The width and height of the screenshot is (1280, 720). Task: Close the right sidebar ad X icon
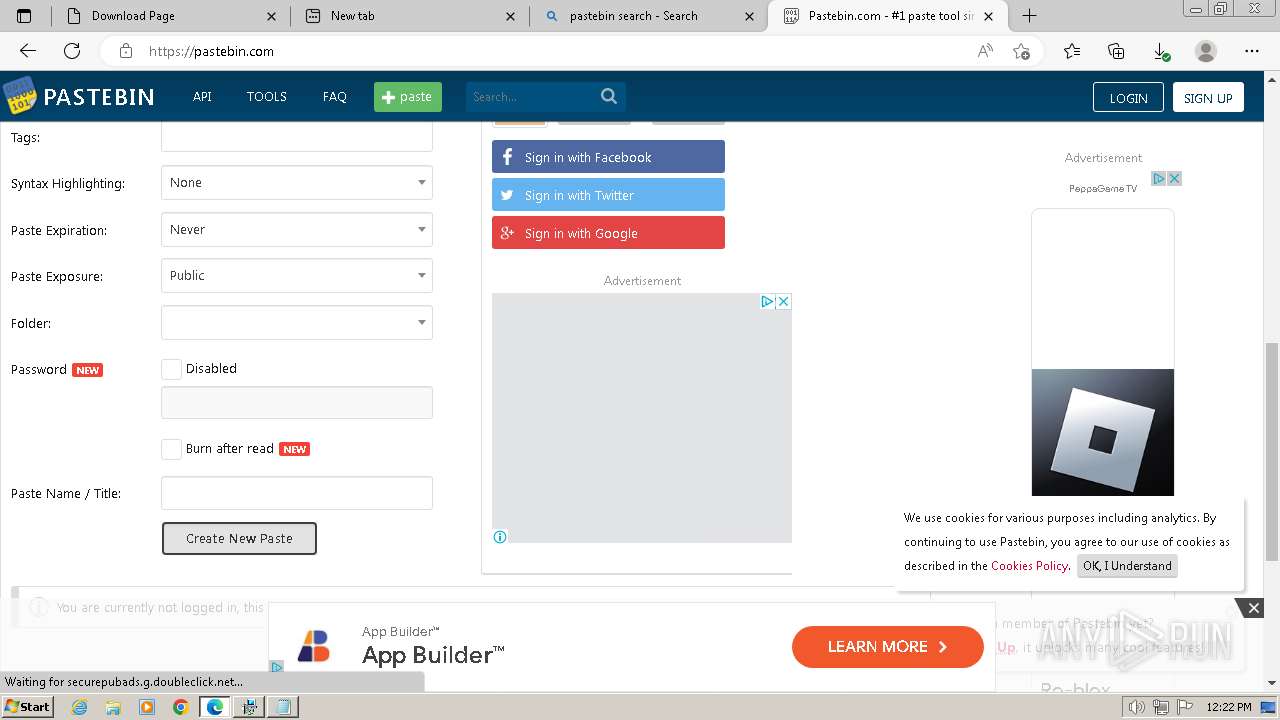[1174, 178]
